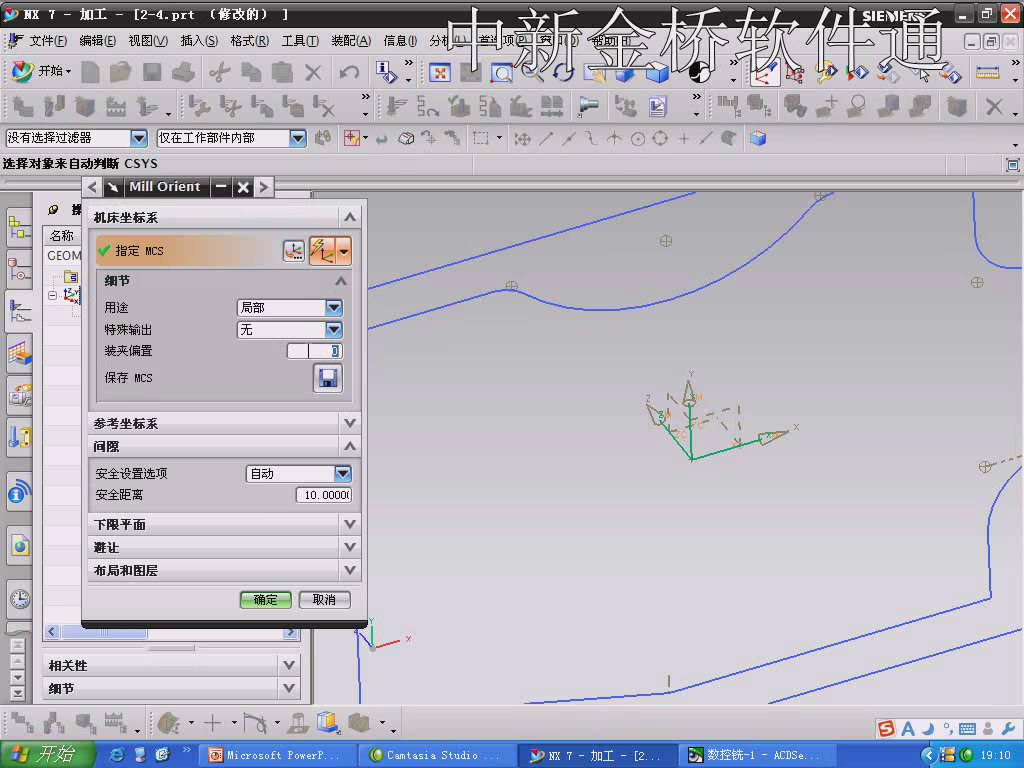Open the 插入(S) menu

199,41
